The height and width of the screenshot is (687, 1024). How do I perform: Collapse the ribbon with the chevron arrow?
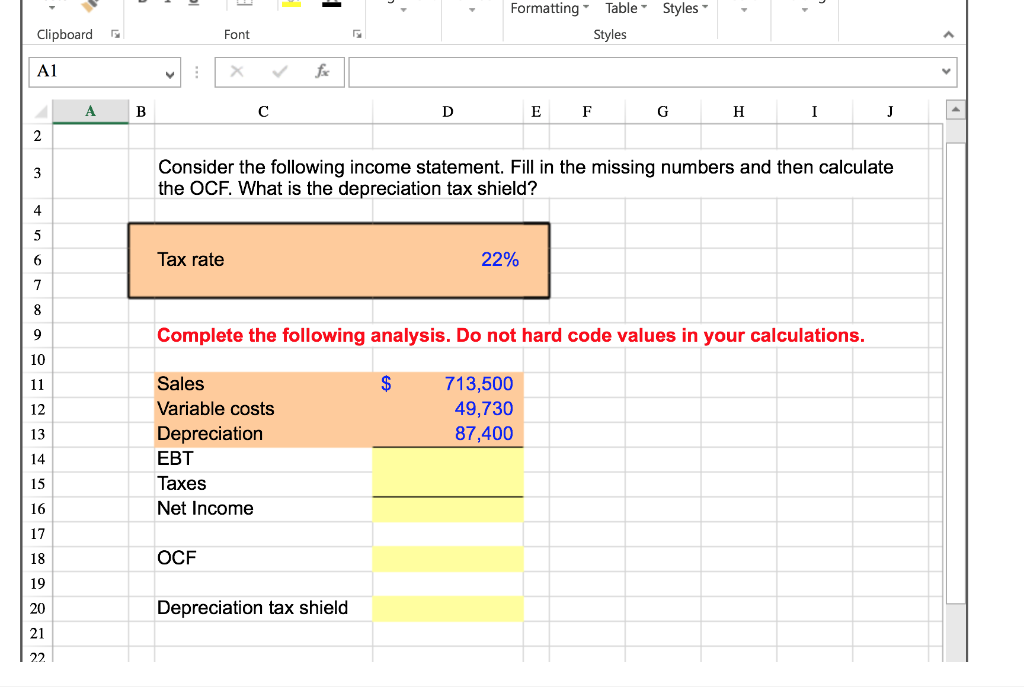point(948,32)
